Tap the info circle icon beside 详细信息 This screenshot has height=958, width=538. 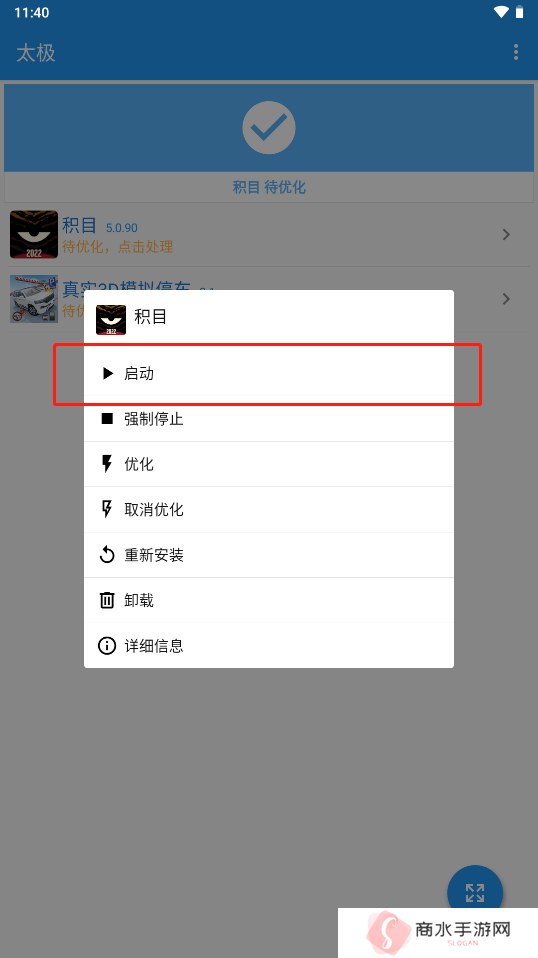click(107, 645)
